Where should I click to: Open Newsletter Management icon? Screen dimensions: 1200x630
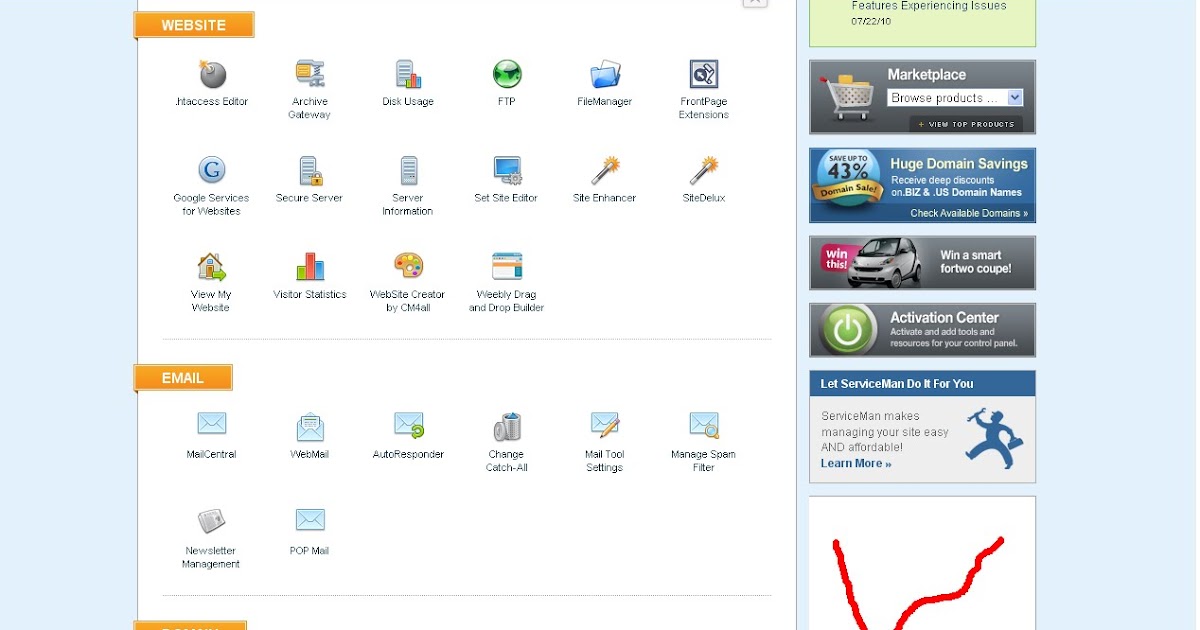coord(211,521)
